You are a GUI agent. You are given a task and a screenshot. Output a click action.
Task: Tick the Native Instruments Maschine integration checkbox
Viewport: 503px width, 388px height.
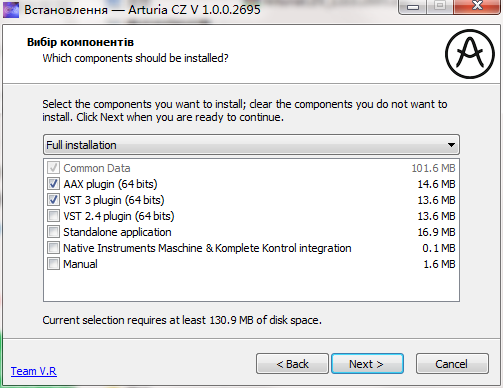pos(53,248)
